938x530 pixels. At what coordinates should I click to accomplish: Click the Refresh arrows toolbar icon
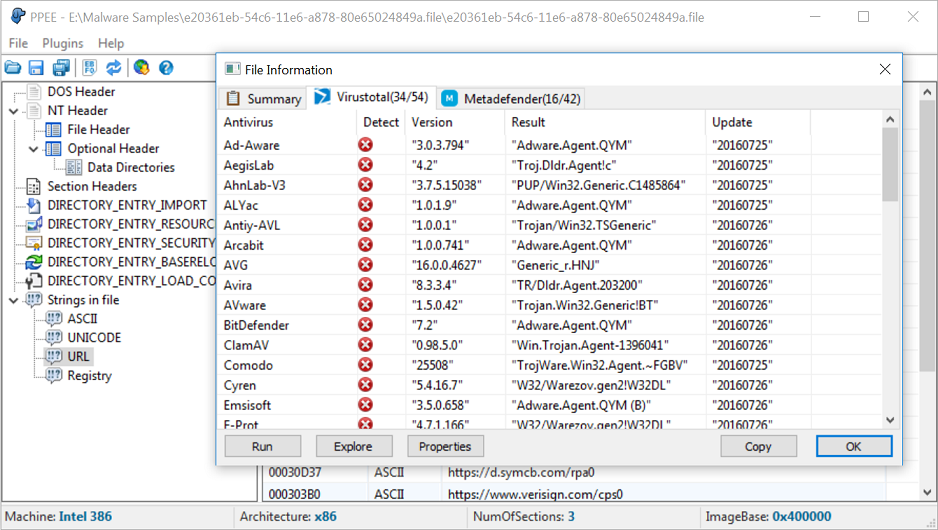click(114, 68)
